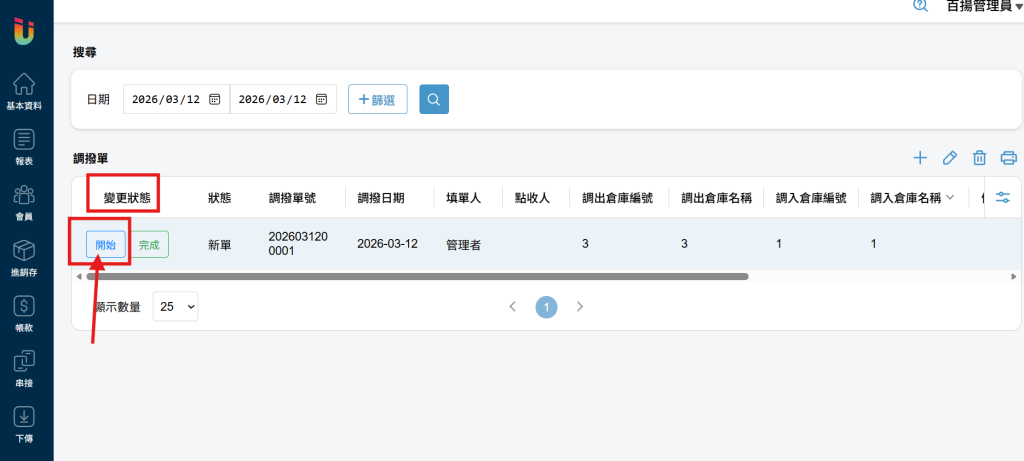Open the 帳款 sidebar menu
The image size is (1024, 461).
coord(25,313)
